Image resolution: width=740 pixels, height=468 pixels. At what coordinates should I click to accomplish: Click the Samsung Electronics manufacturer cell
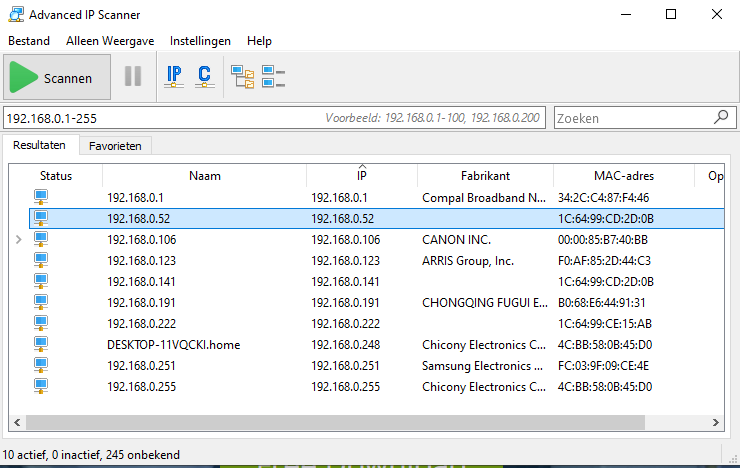pos(482,366)
